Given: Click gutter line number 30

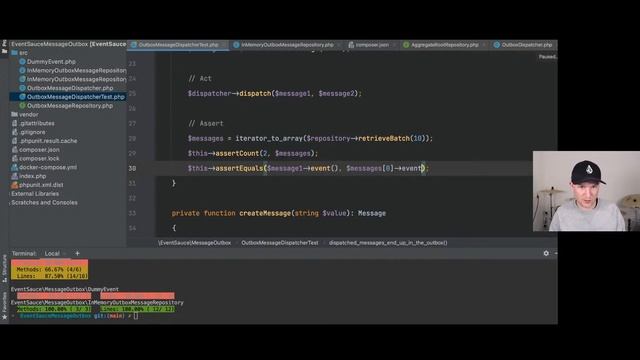Looking at the screenshot, I should 132,168.
